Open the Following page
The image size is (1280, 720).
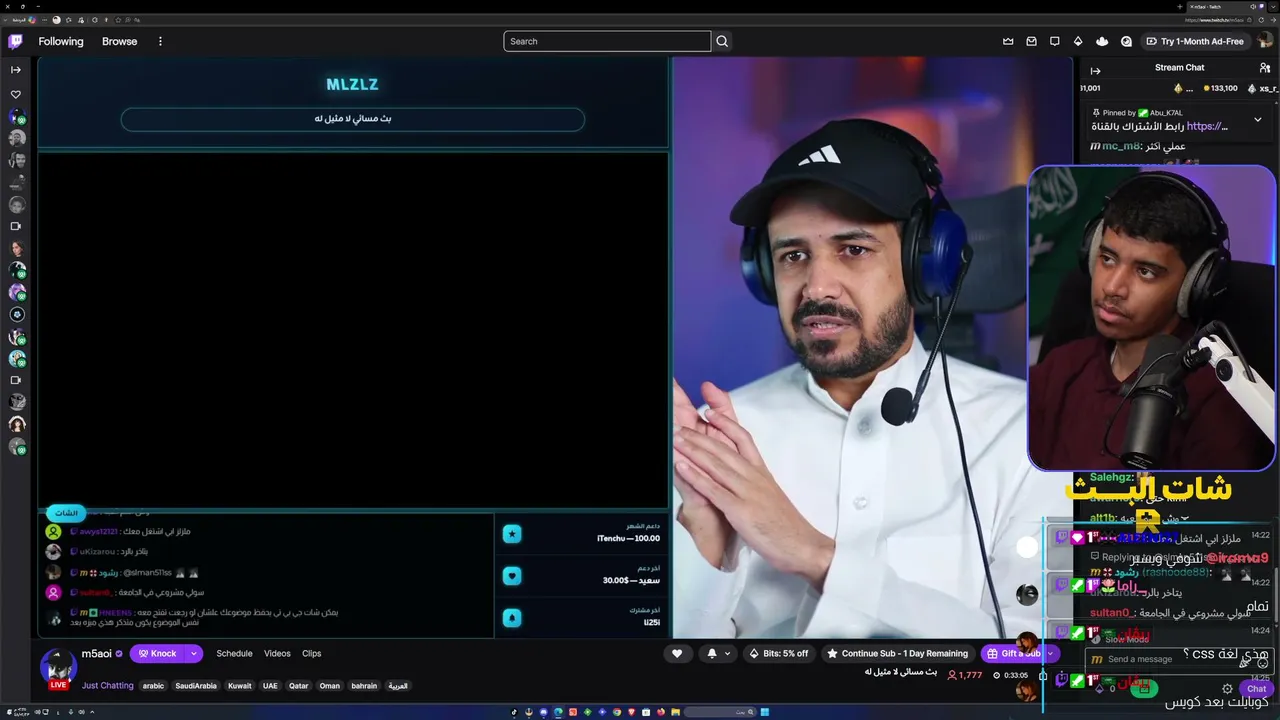coord(61,41)
